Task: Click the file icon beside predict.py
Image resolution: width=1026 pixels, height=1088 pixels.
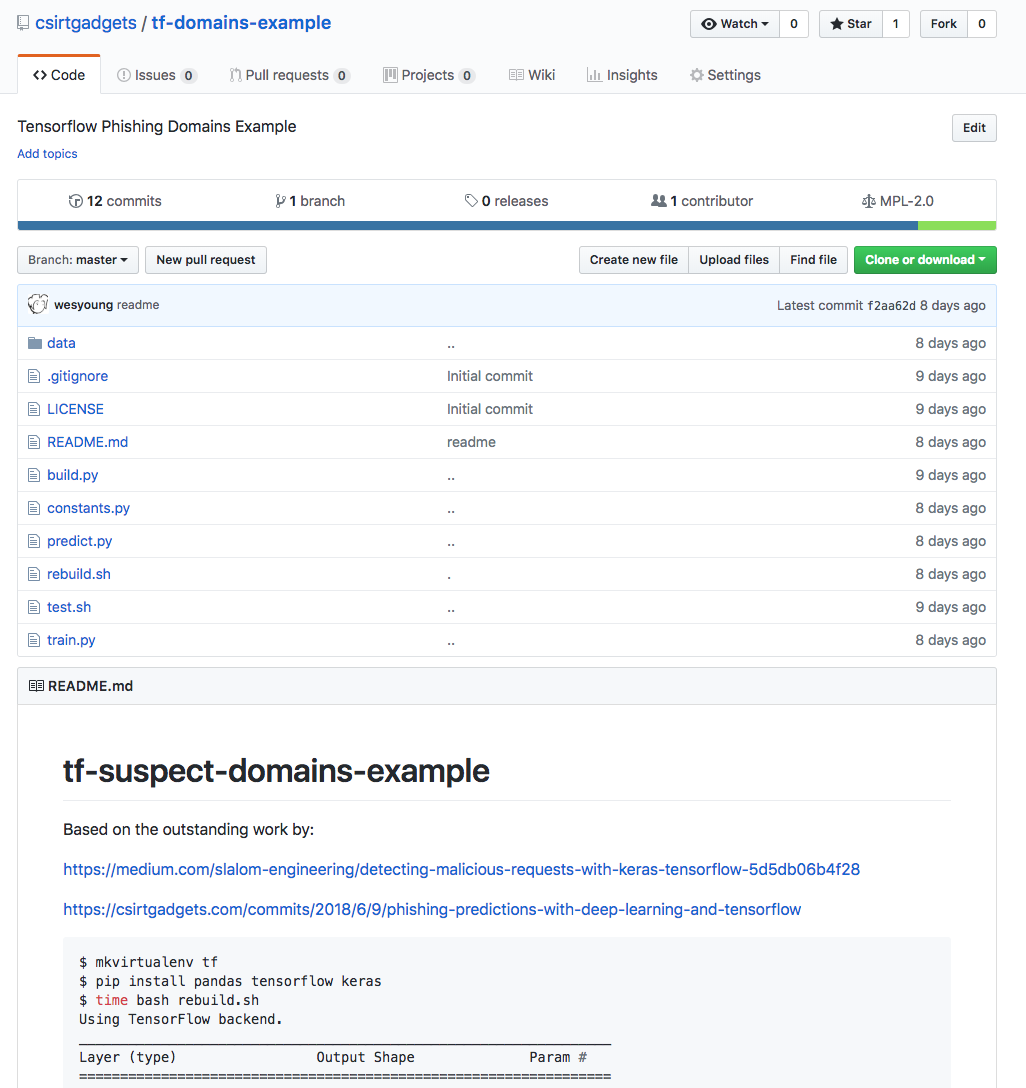Action: pyautogui.click(x=33, y=541)
